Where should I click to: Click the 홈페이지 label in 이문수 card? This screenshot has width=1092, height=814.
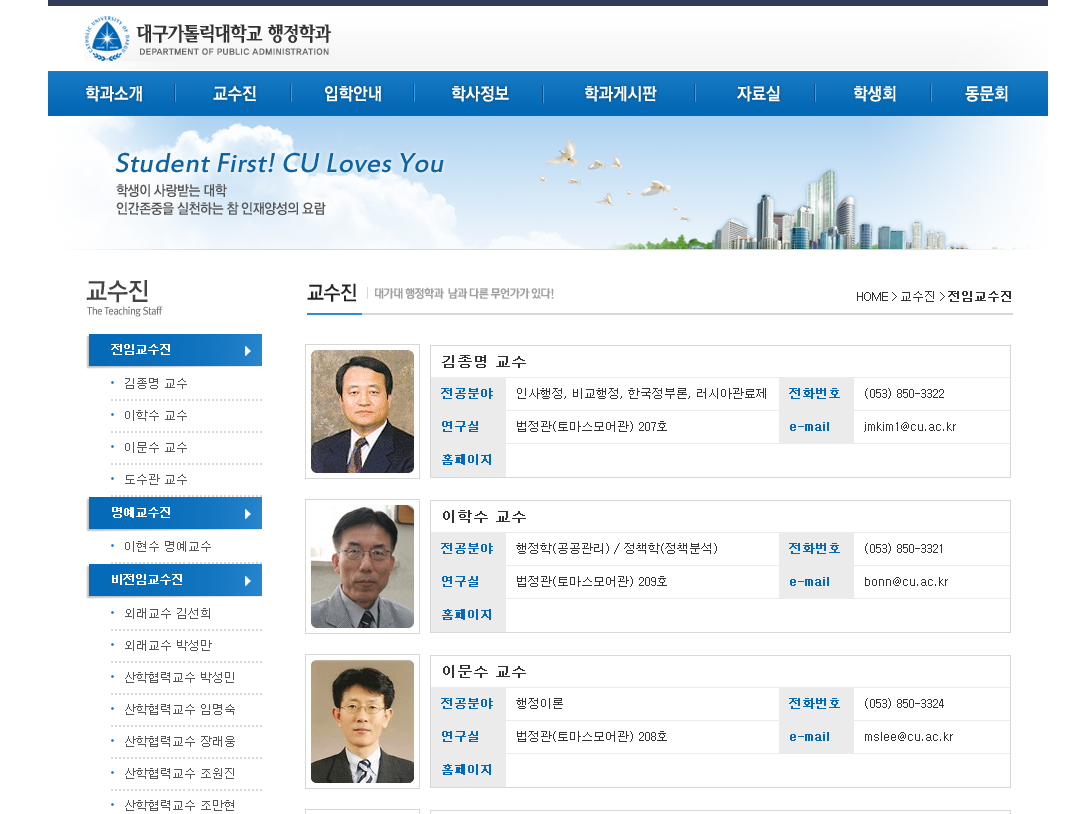[x=467, y=770]
